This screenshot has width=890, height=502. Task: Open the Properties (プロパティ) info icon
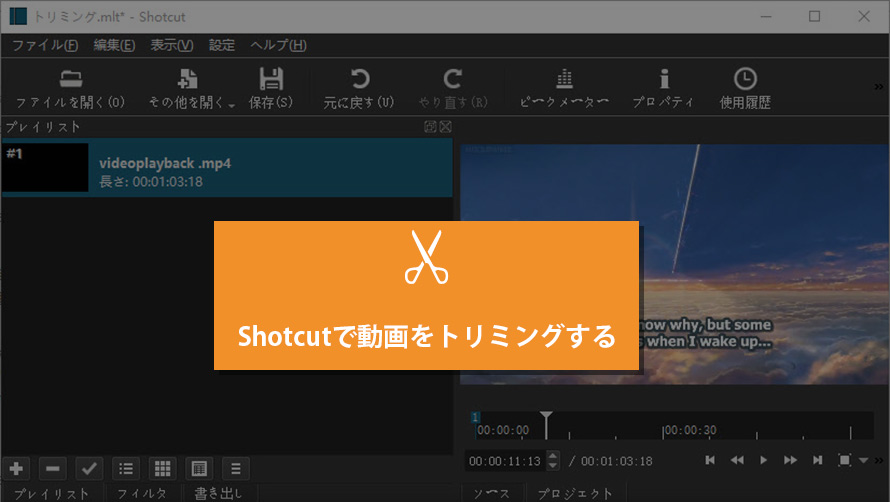(x=663, y=80)
